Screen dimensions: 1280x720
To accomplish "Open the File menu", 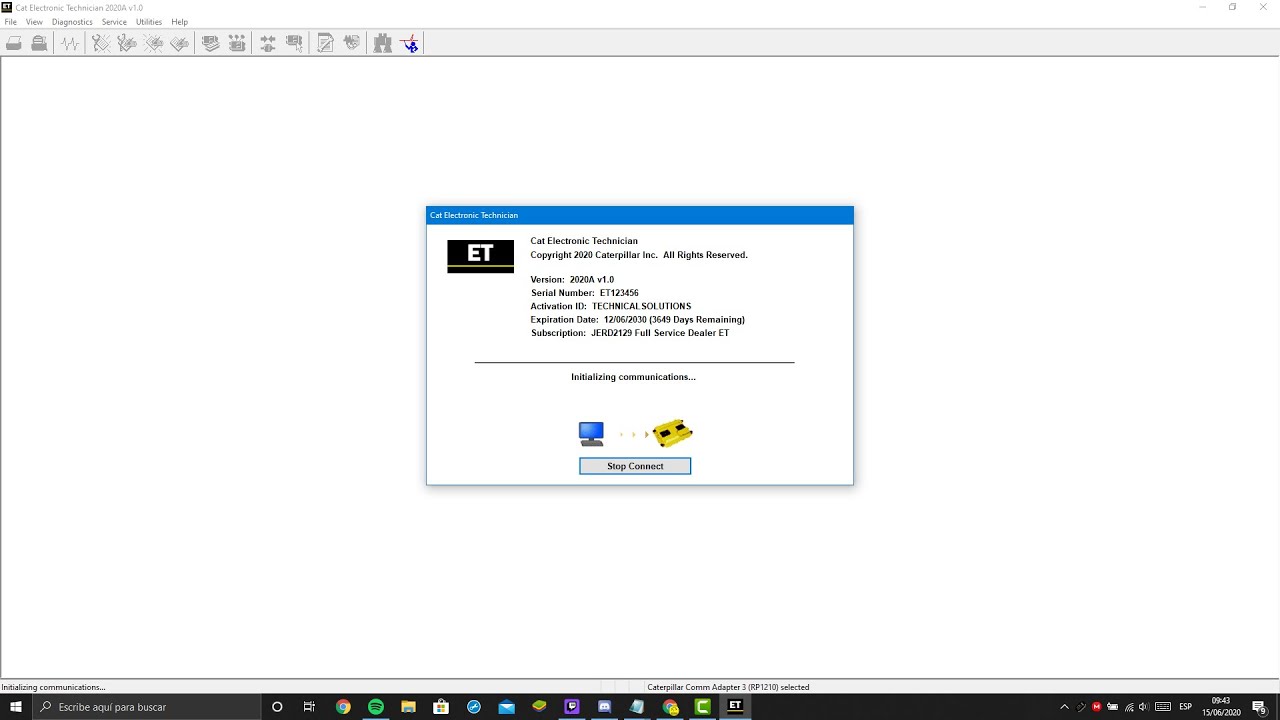I will [11, 22].
